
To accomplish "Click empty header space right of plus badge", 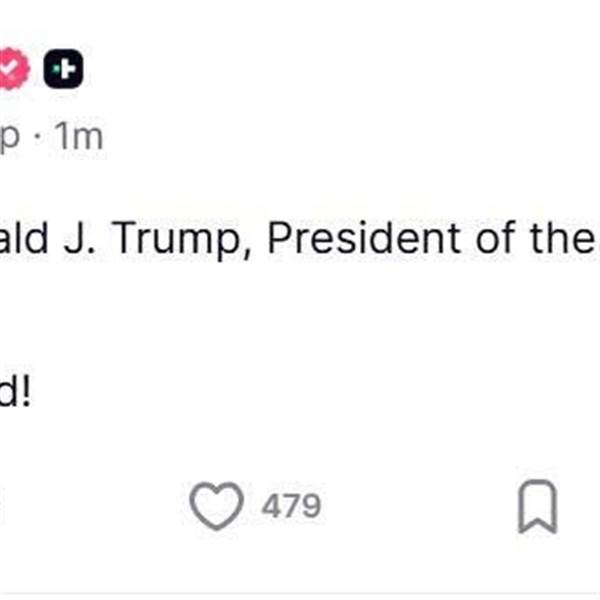I will pyautogui.click(x=300, y=70).
